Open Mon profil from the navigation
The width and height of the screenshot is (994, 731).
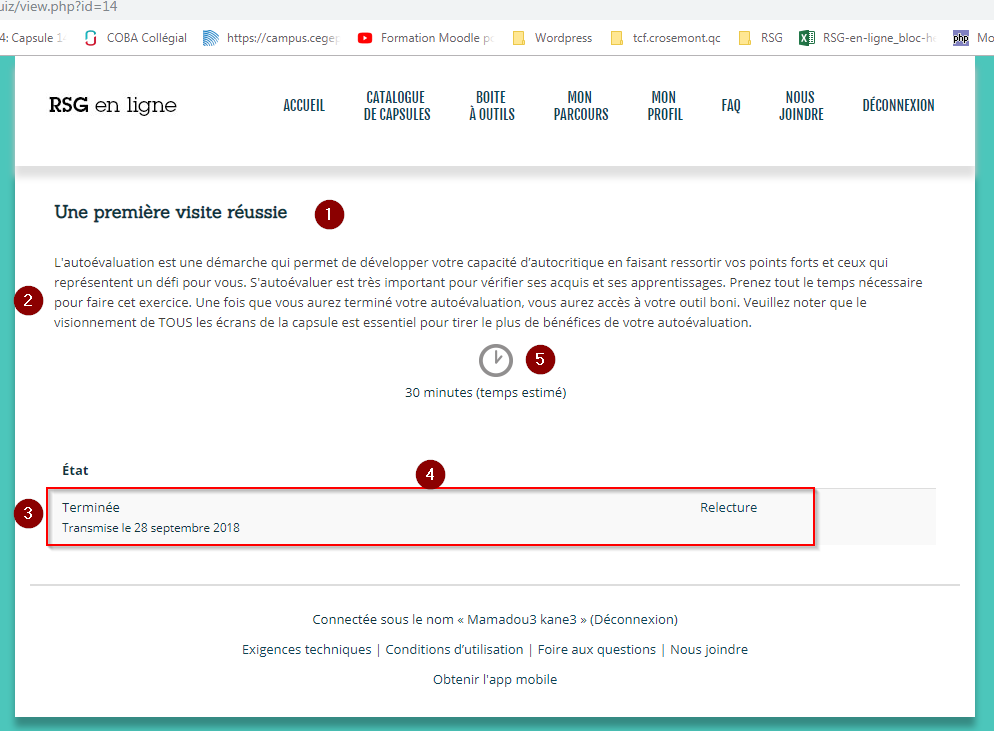tap(664, 106)
